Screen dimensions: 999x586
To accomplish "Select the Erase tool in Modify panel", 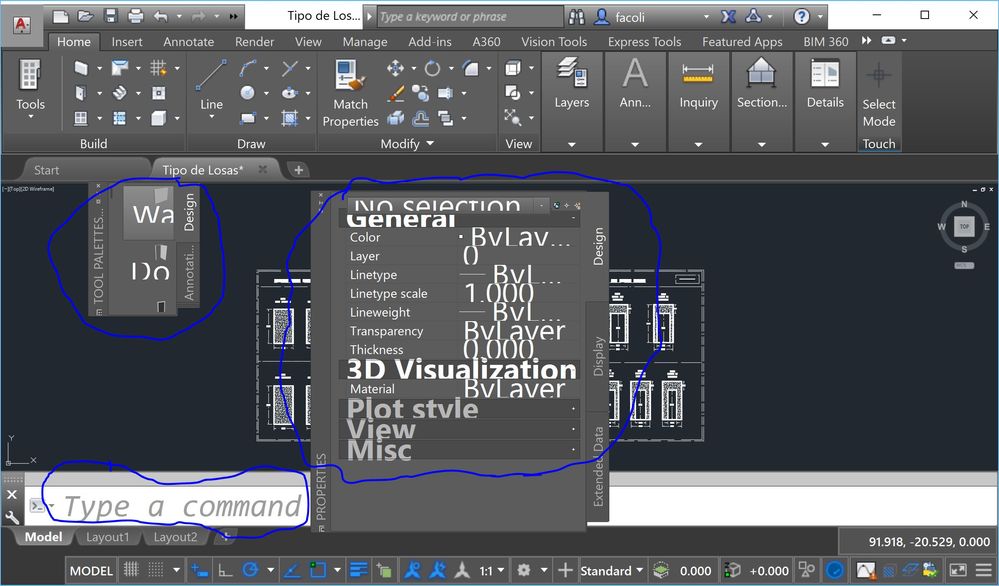I will click(x=395, y=94).
